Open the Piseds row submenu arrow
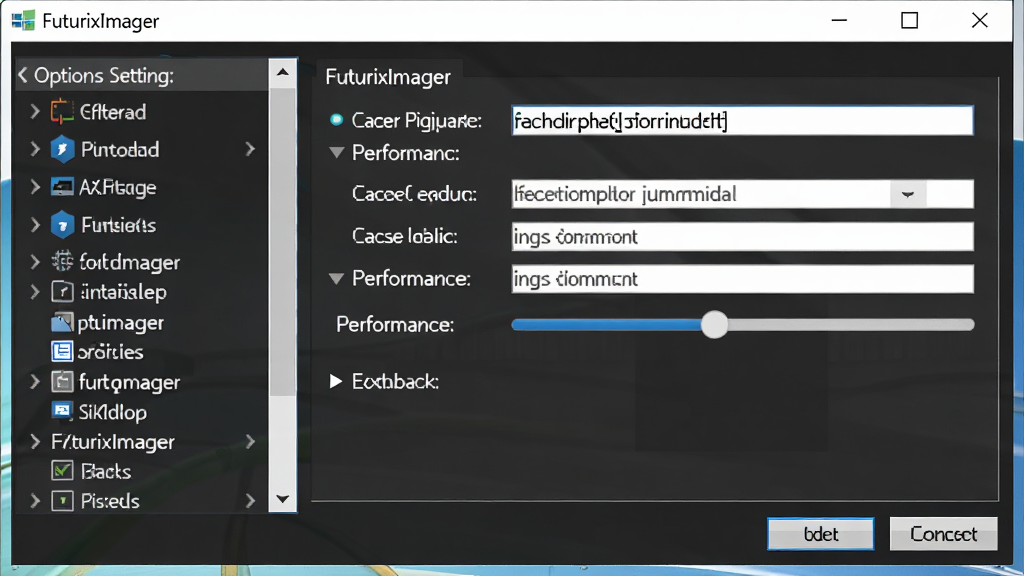Screen dimensions: 1024x576 (250, 501)
